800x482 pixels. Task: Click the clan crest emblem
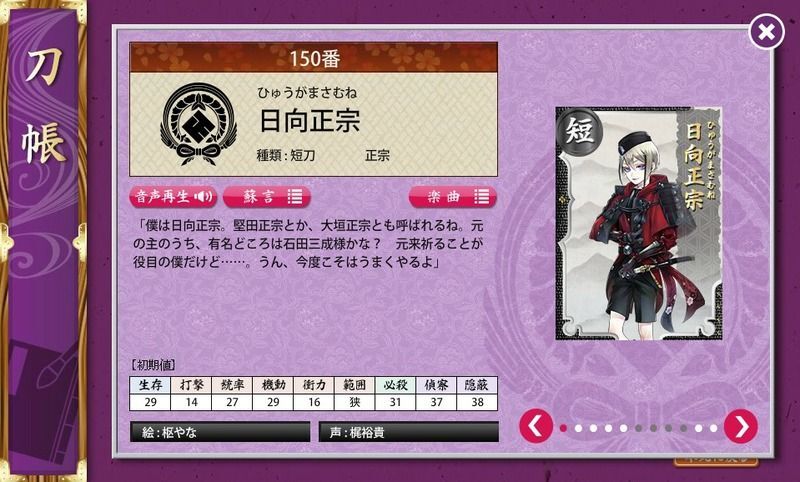click(199, 124)
